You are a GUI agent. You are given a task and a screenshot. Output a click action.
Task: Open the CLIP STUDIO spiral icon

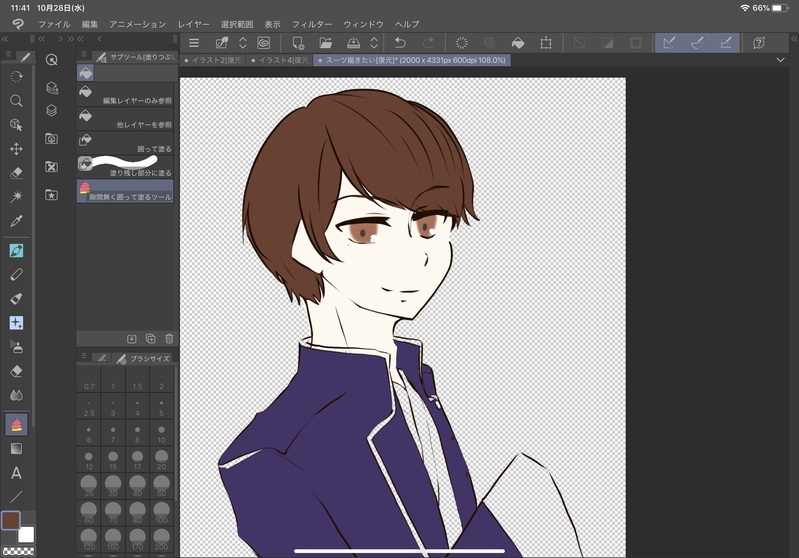pyautogui.click(x=263, y=43)
